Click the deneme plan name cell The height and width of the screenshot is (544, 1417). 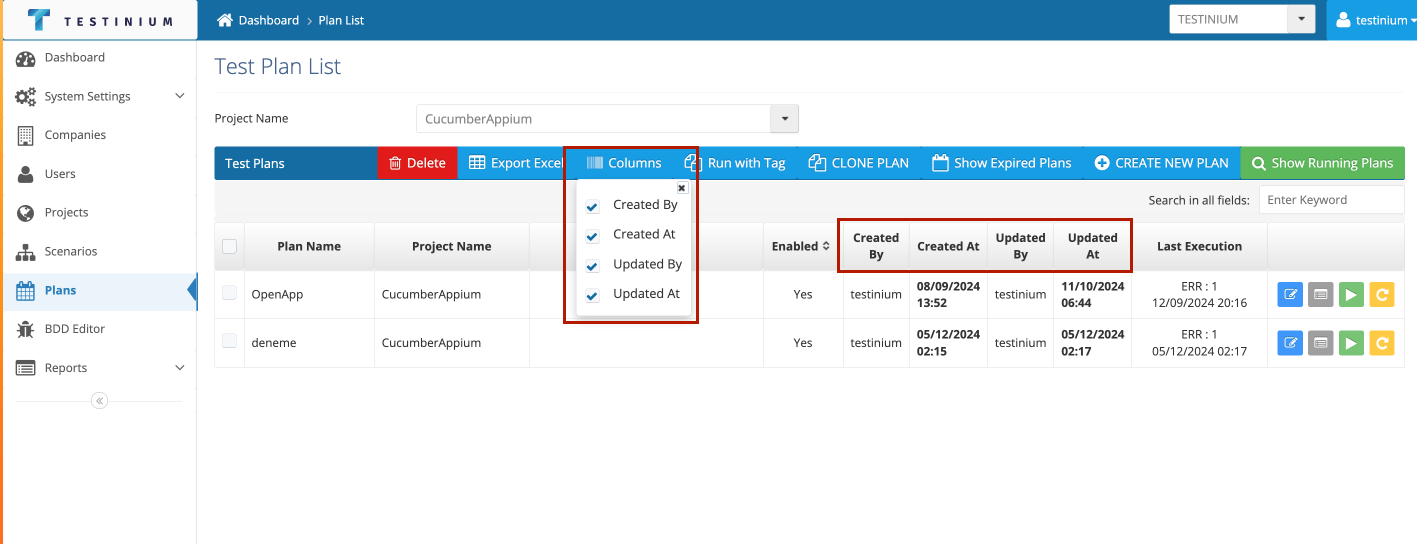coord(309,343)
